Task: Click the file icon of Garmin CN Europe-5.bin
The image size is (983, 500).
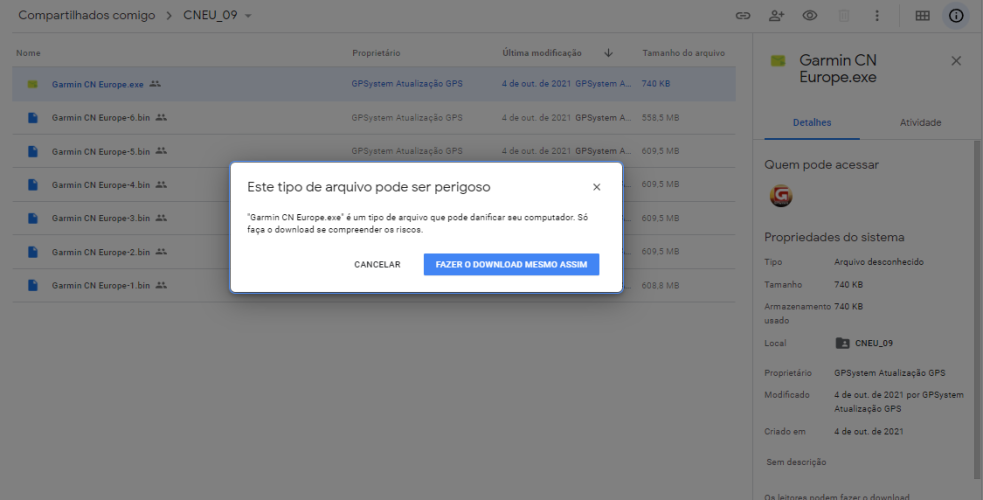Action: (x=33, y=151)
